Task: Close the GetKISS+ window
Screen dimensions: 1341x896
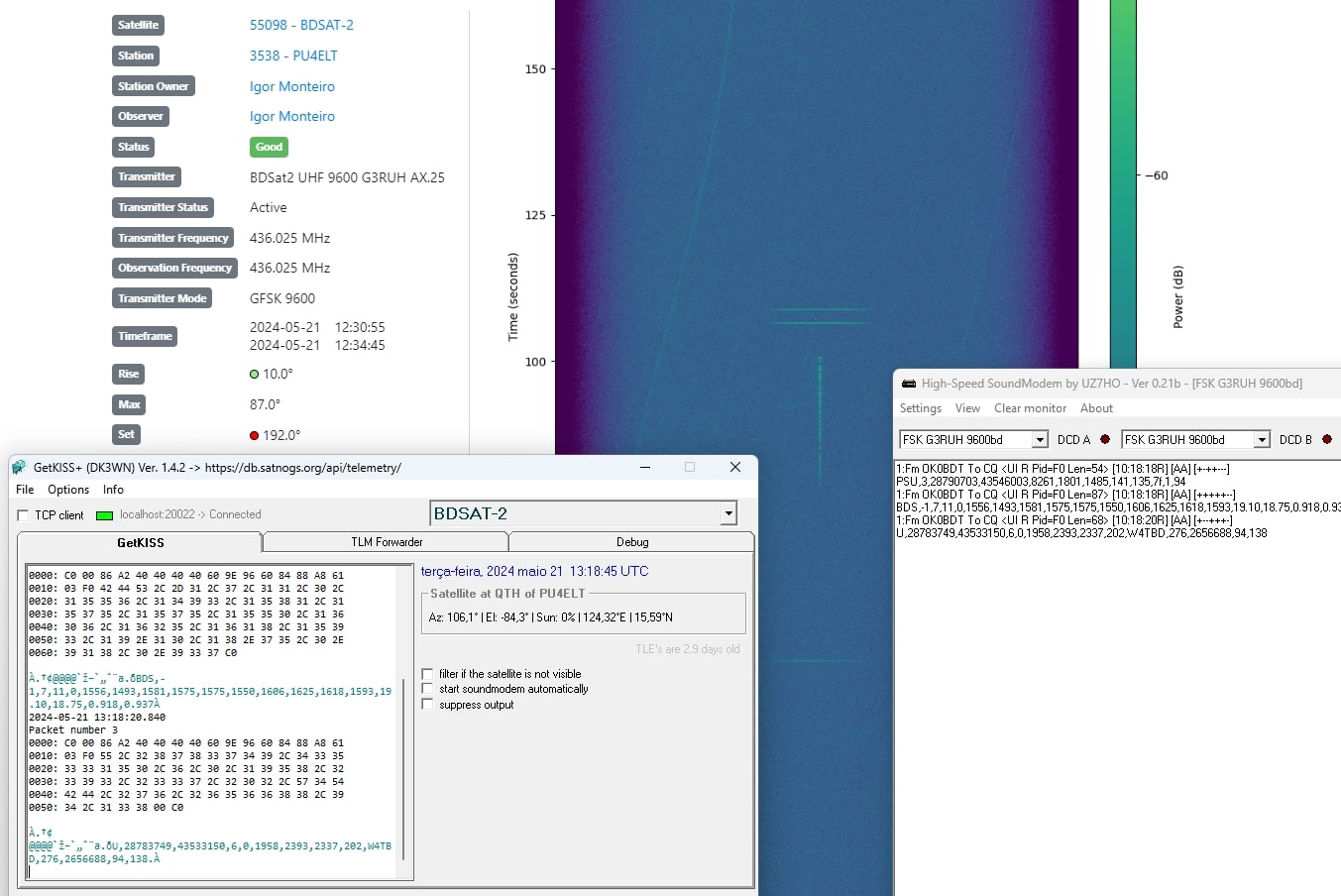Action: click(x=735, y=467)
